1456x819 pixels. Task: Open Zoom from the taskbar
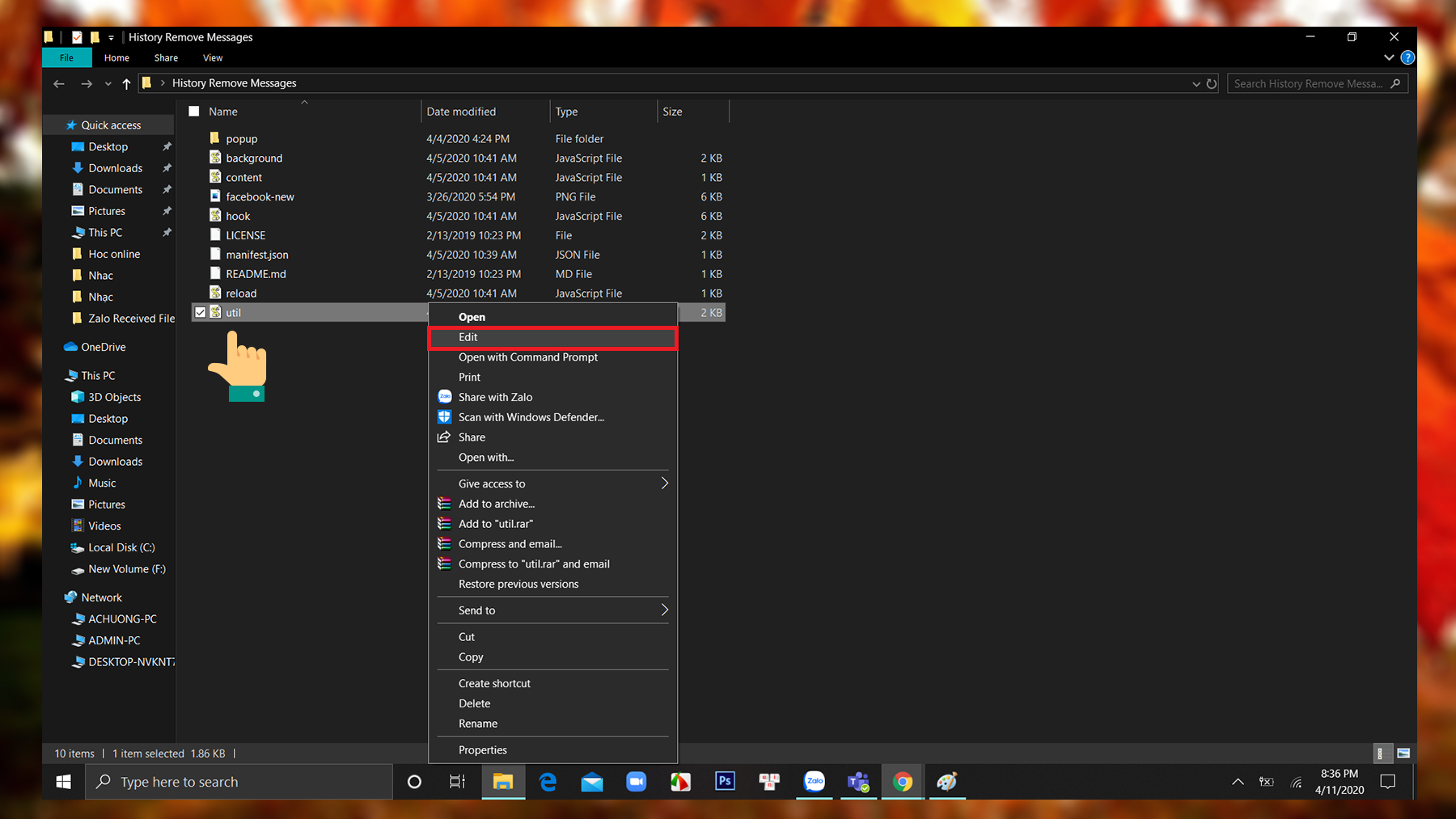636,781
